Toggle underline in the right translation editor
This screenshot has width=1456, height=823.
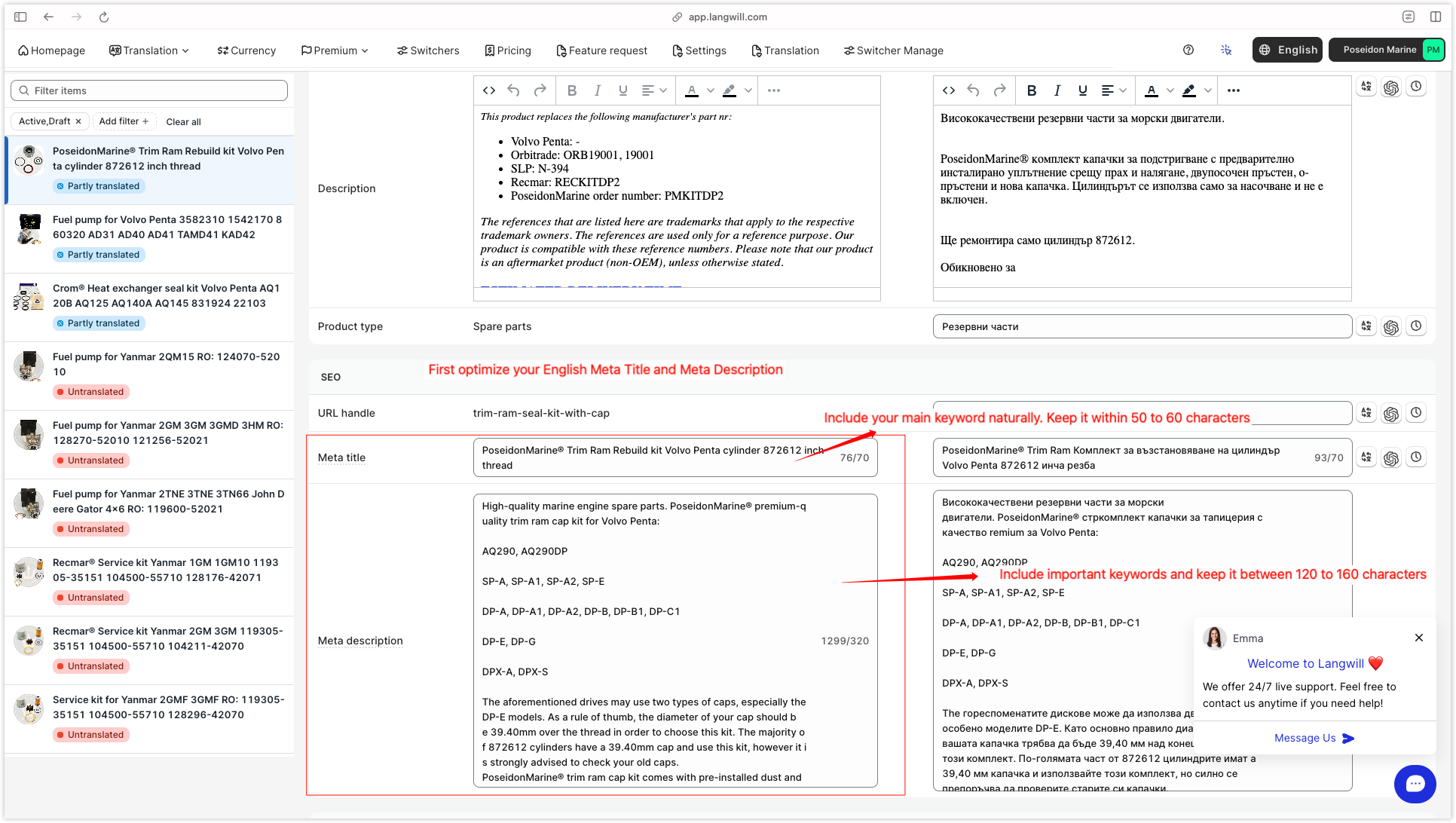1083,90
